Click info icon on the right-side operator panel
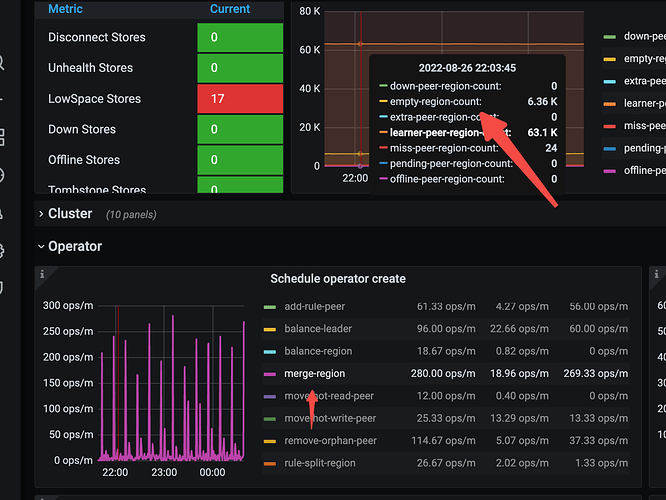This screenshot has width=666, height=500. pos(657,274)
